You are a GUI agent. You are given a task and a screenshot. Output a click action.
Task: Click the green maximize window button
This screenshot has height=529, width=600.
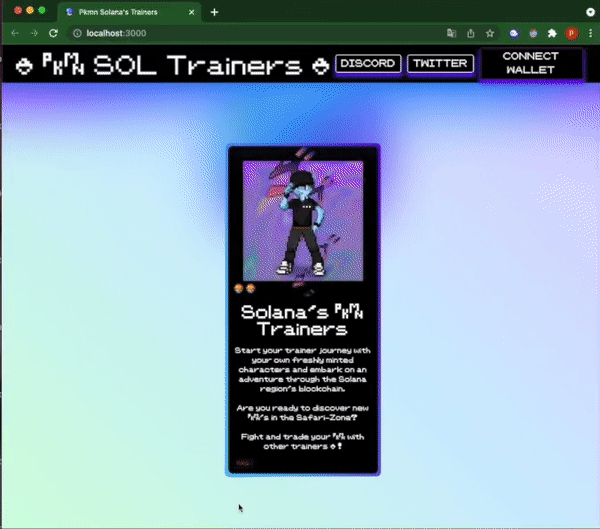pyautogui.click(x=42, y=10)
